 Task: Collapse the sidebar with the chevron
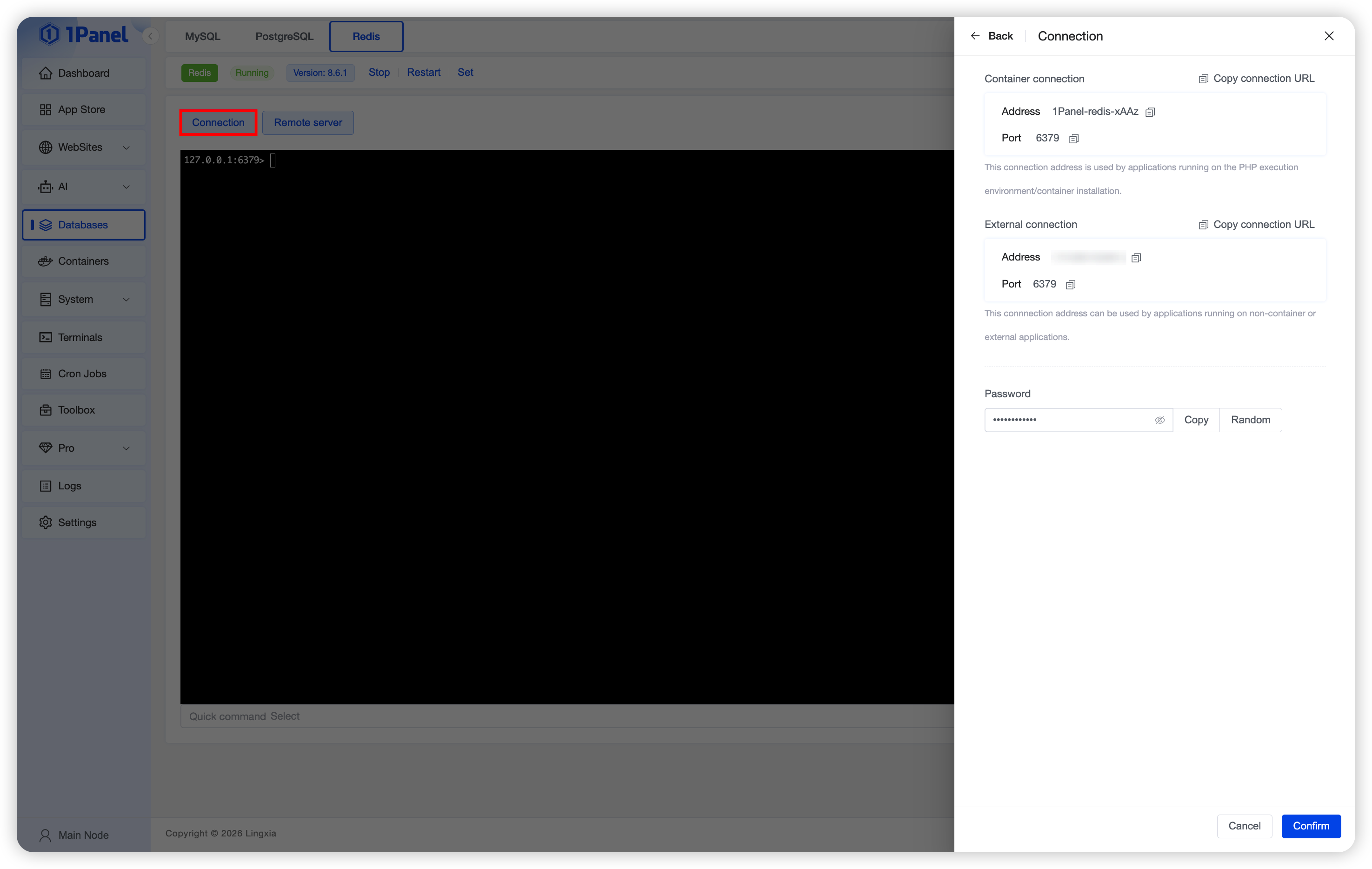point(150,36)
